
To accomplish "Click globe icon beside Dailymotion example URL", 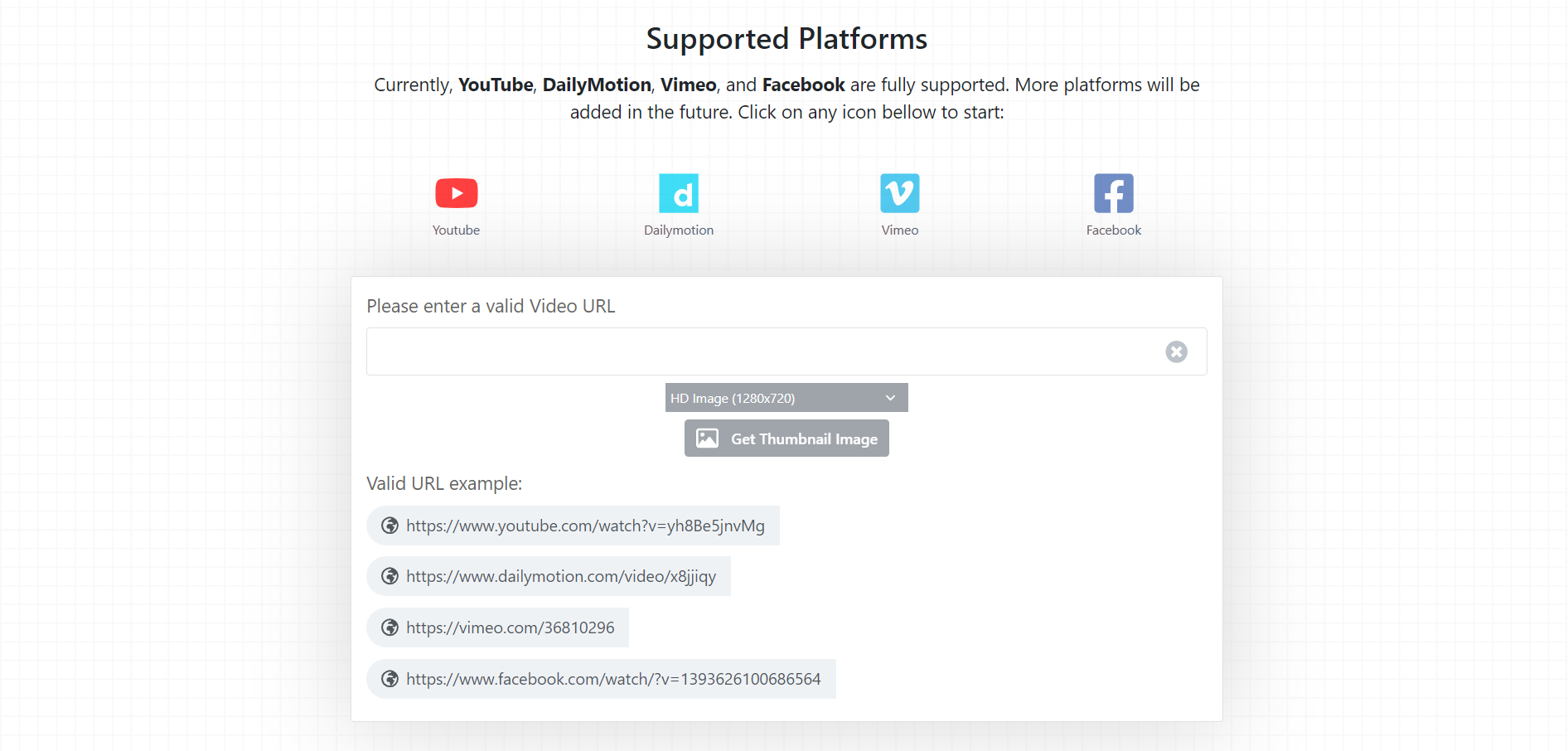I will [x=390, y=576].
